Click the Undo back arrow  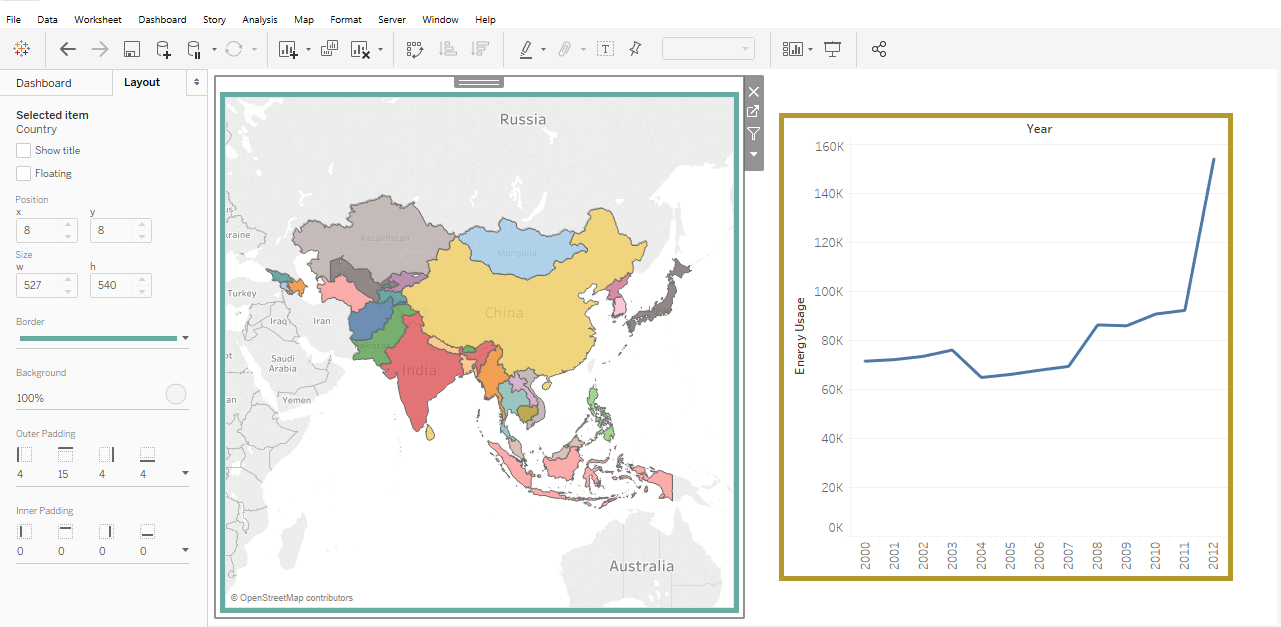point(67,48)
